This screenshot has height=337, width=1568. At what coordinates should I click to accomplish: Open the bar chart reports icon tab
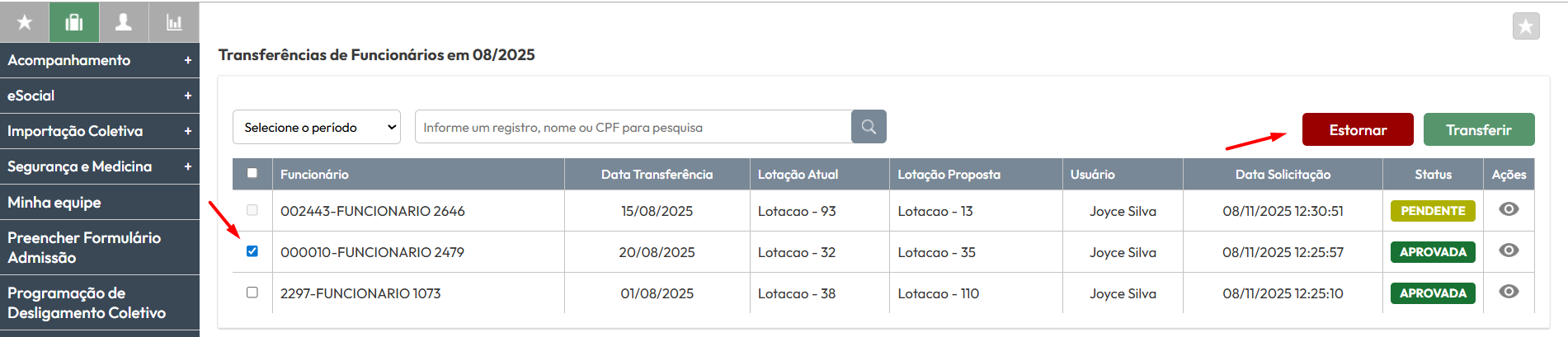tap(174, 22)
